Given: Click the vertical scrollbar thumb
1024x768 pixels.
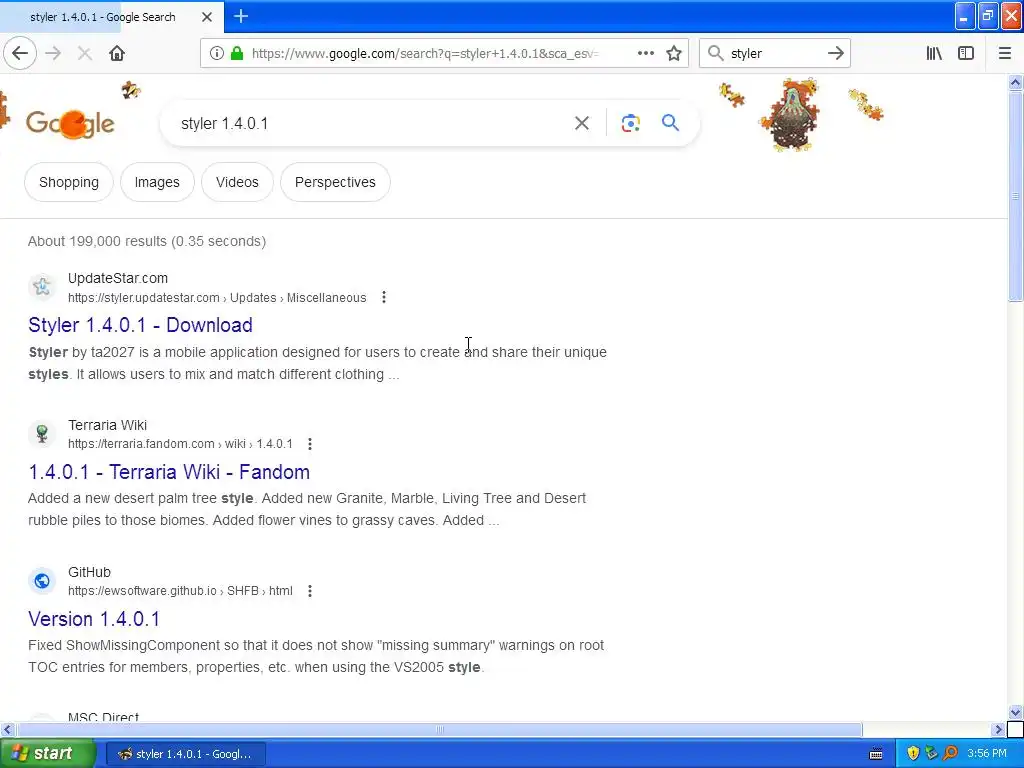Looking at the screenshot, I should click(1016, 196).
